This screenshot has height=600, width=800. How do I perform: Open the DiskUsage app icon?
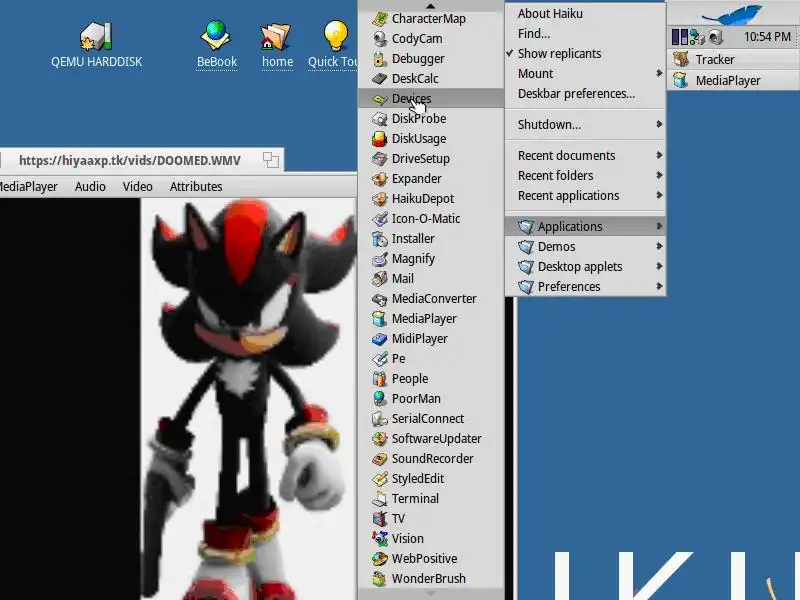pos(380,139)
